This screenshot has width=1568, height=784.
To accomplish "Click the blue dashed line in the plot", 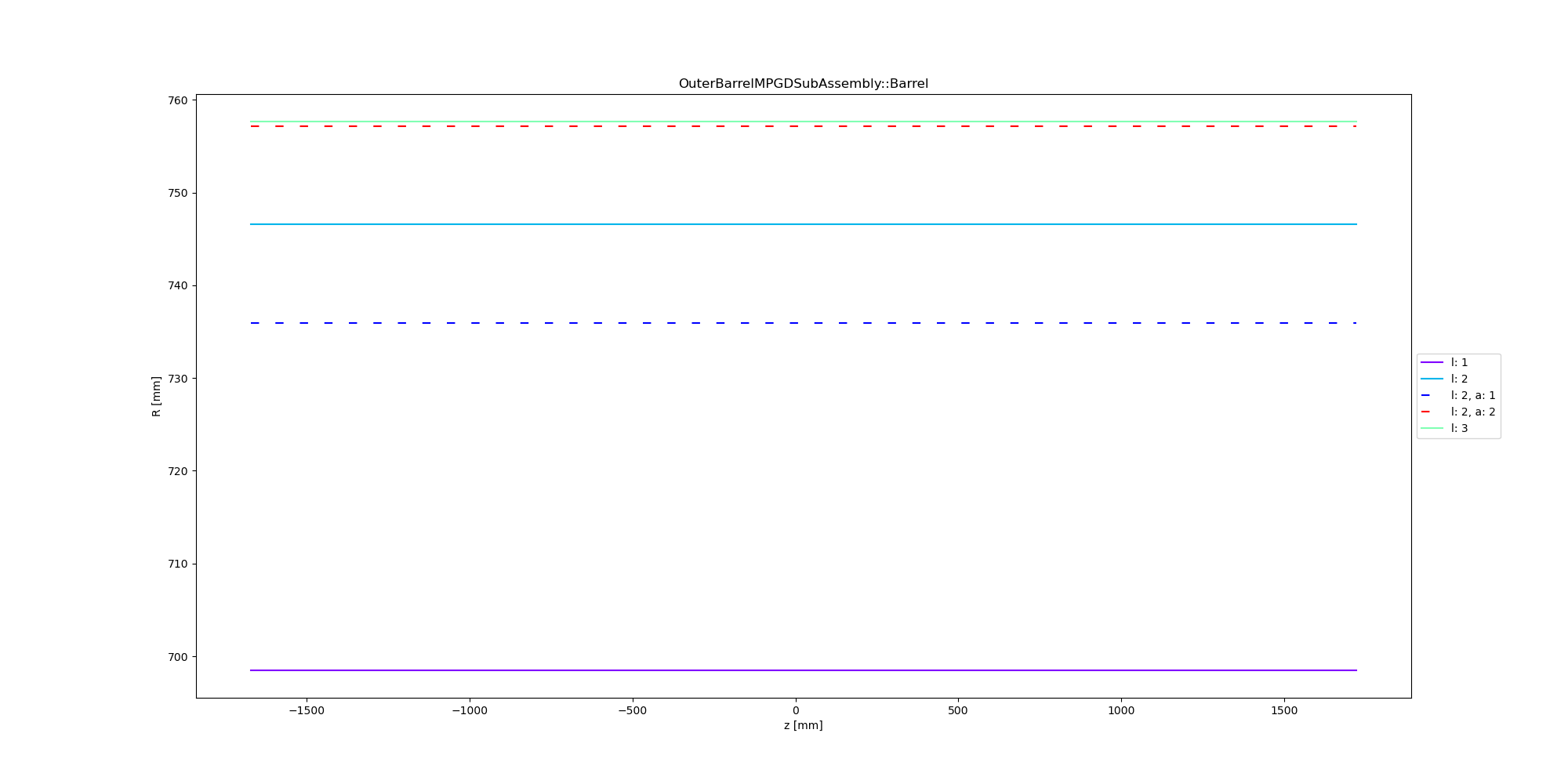I will [x=793, y=323].
